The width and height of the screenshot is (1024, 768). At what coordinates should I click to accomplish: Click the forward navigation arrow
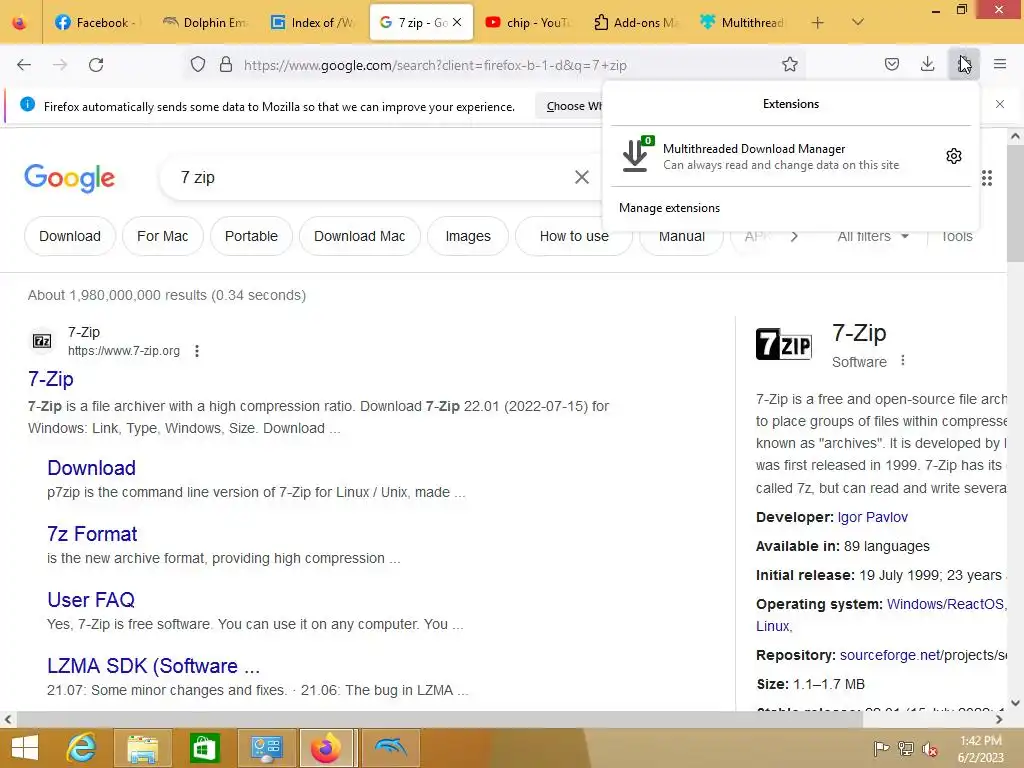60,65
